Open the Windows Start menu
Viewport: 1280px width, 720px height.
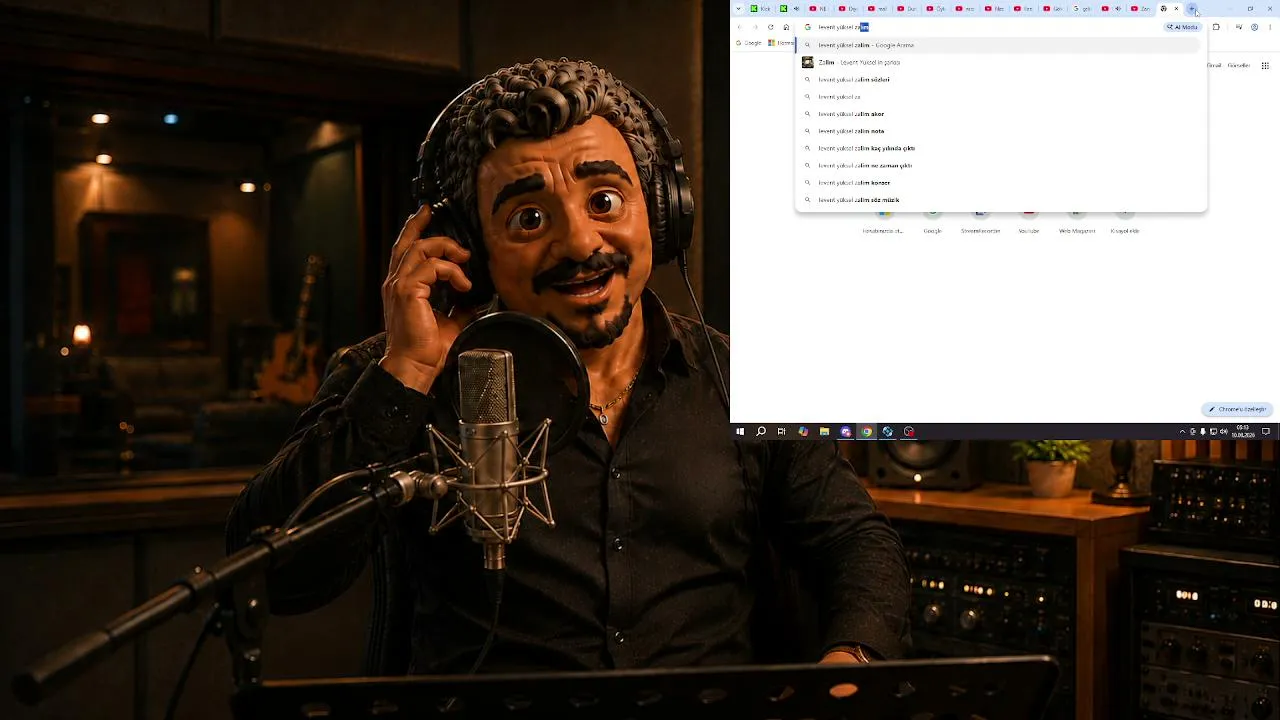pos(740,431)
